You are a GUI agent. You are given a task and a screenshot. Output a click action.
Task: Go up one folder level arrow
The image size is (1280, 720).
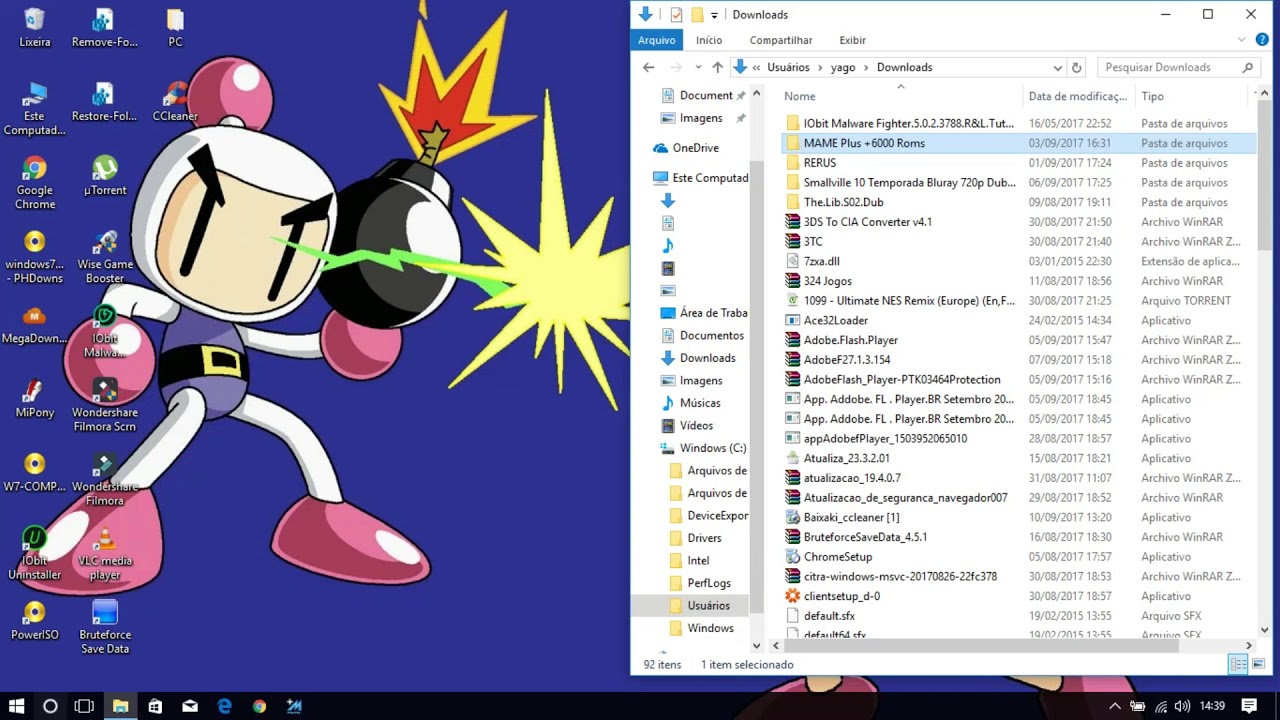click(x=717, y=67)
